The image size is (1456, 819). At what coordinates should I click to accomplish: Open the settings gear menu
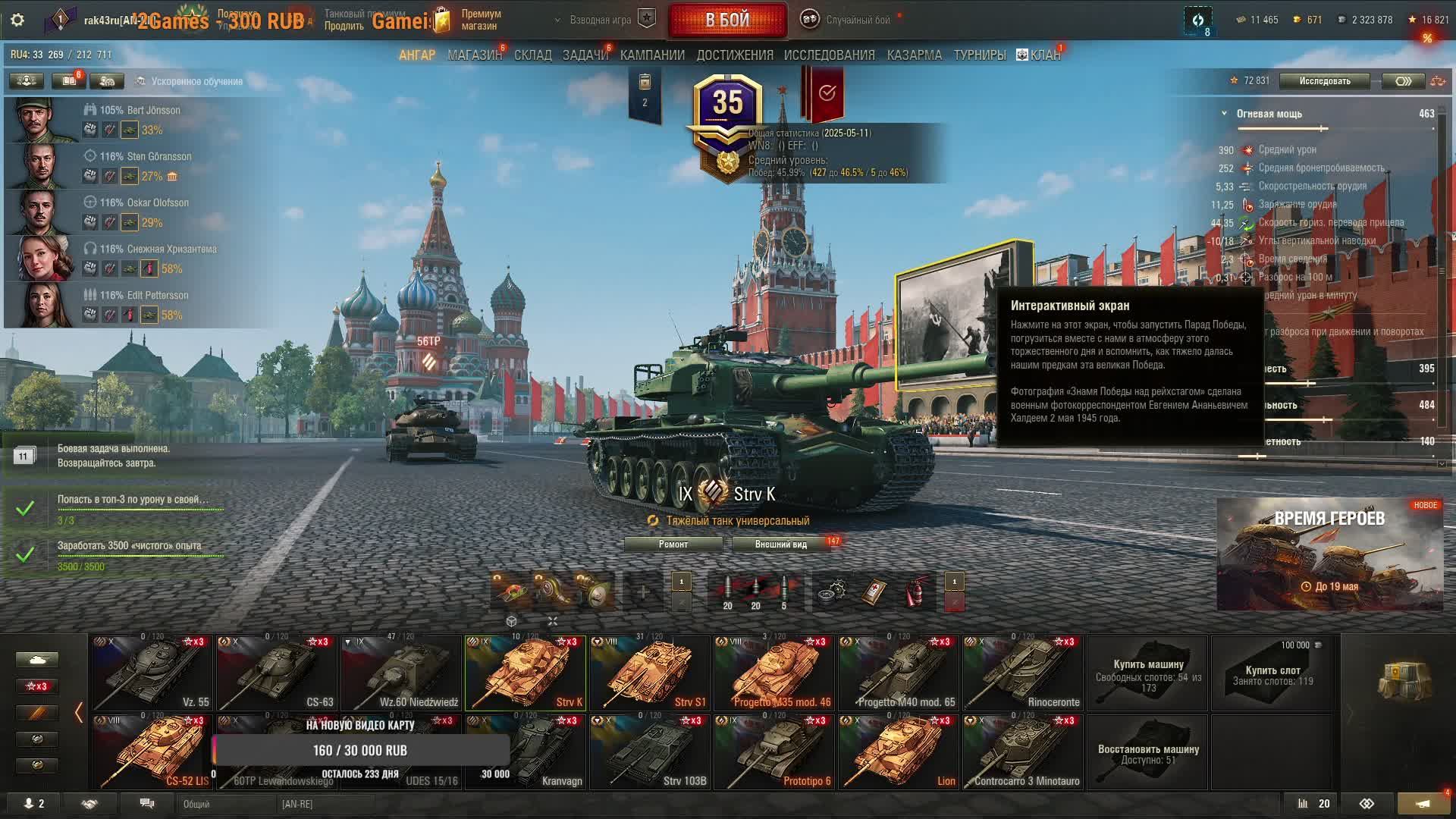click(x=17, y=20)
